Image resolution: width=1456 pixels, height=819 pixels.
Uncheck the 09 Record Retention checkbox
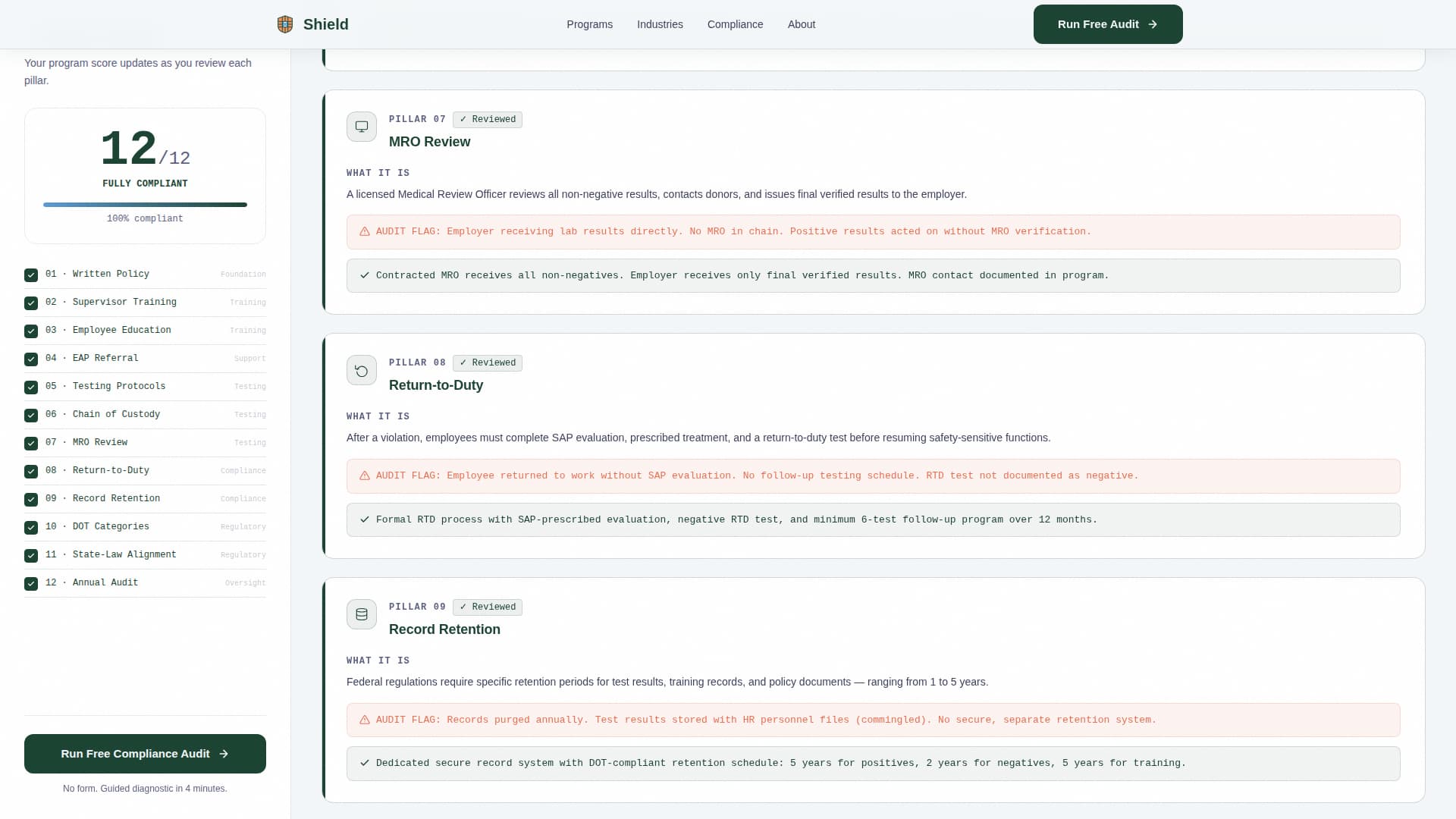point(31,500)
